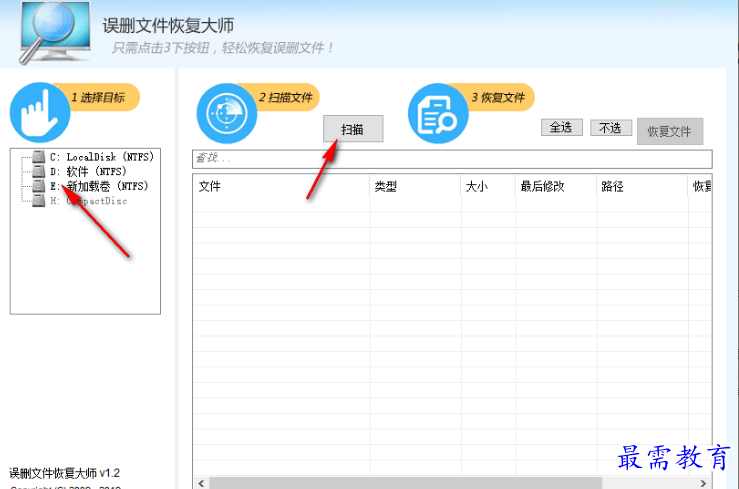Click the drive icon for D: 软件

point(39,171)
